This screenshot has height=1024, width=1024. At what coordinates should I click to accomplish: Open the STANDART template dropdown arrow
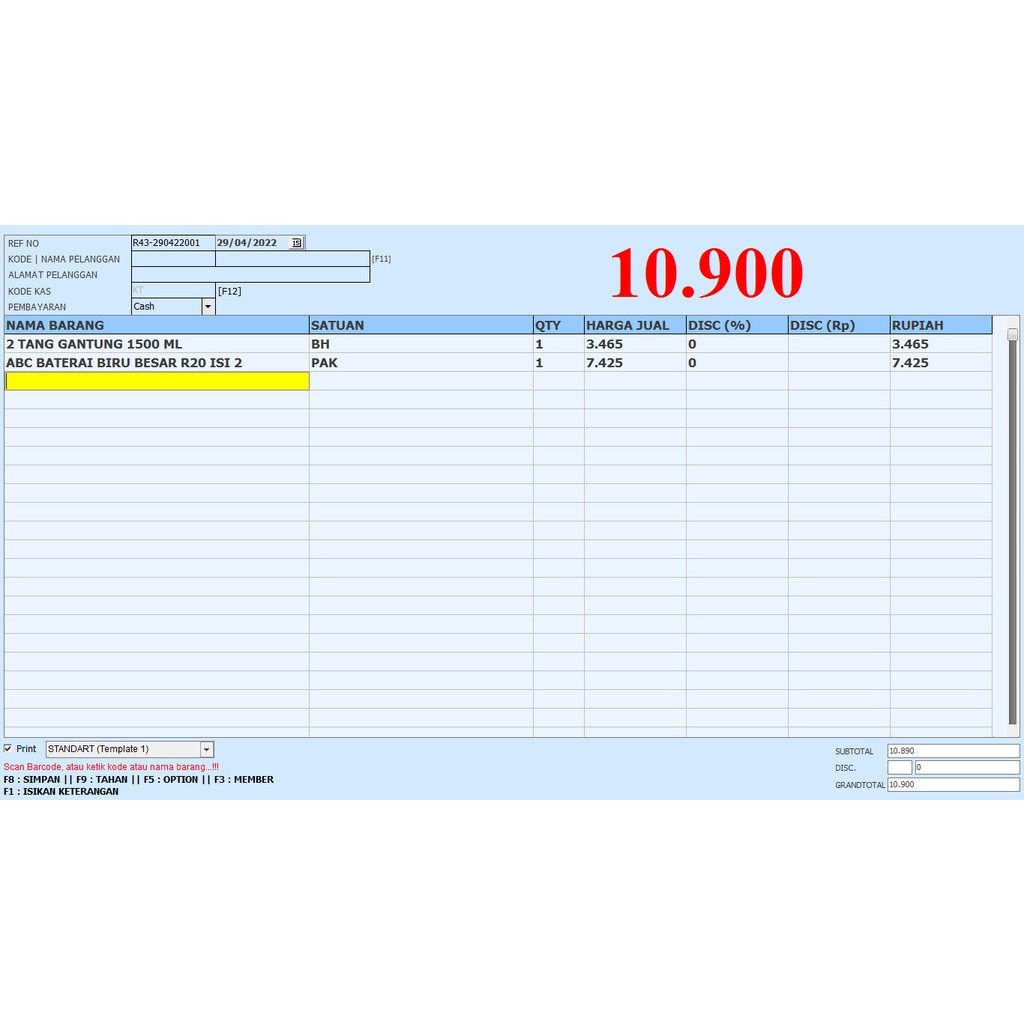tap(206, 749)
